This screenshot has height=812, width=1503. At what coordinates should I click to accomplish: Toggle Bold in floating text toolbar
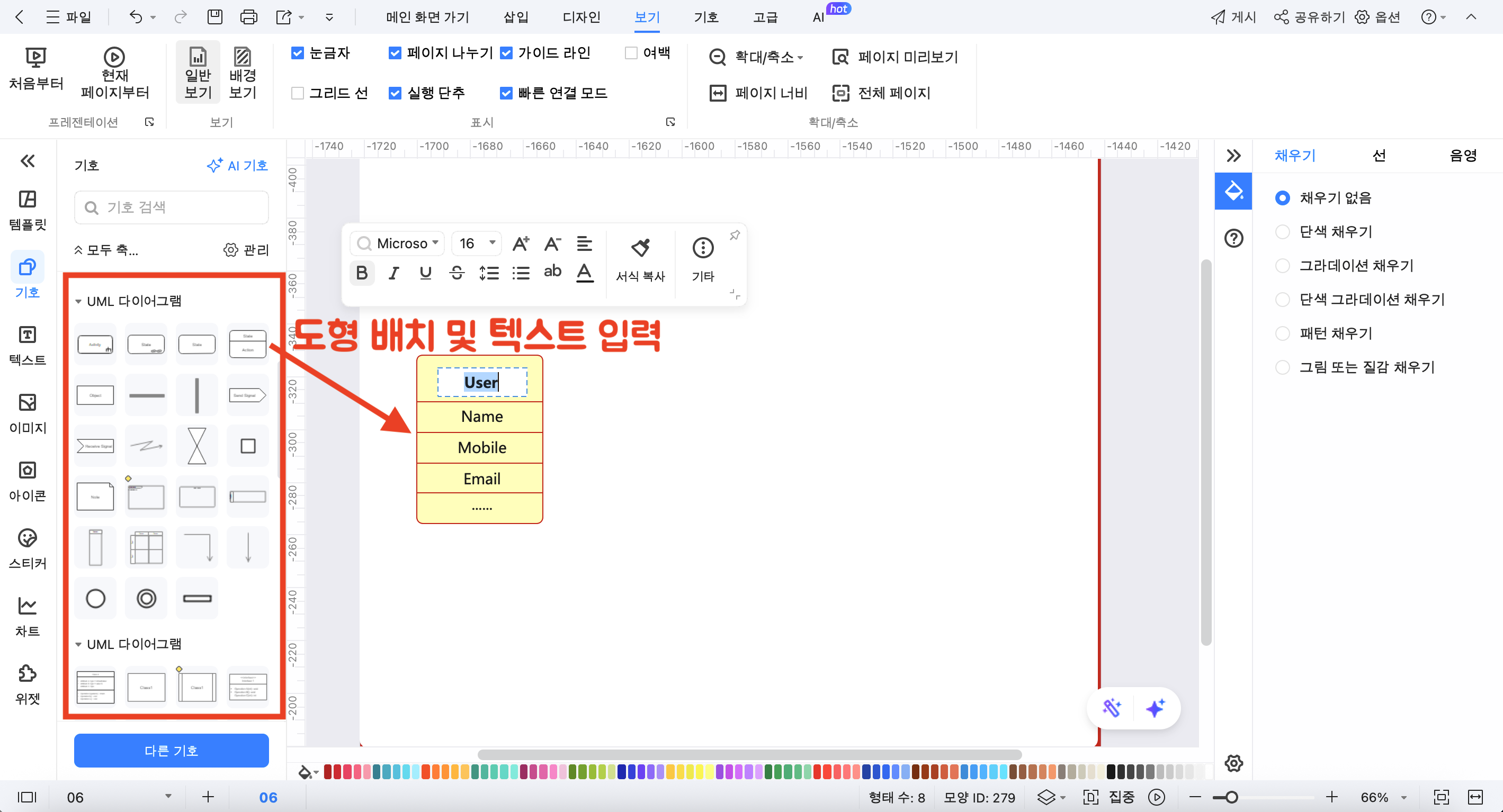coord(362,273)
